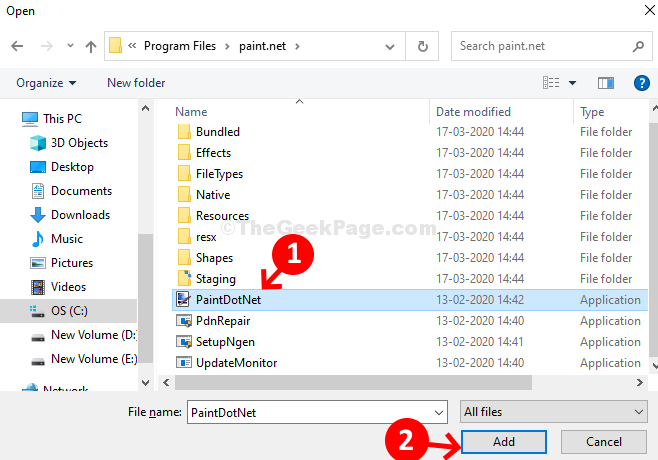Screen dimensions: 658x460
Task: Select the resx folder icon
Action: (184, 237)
